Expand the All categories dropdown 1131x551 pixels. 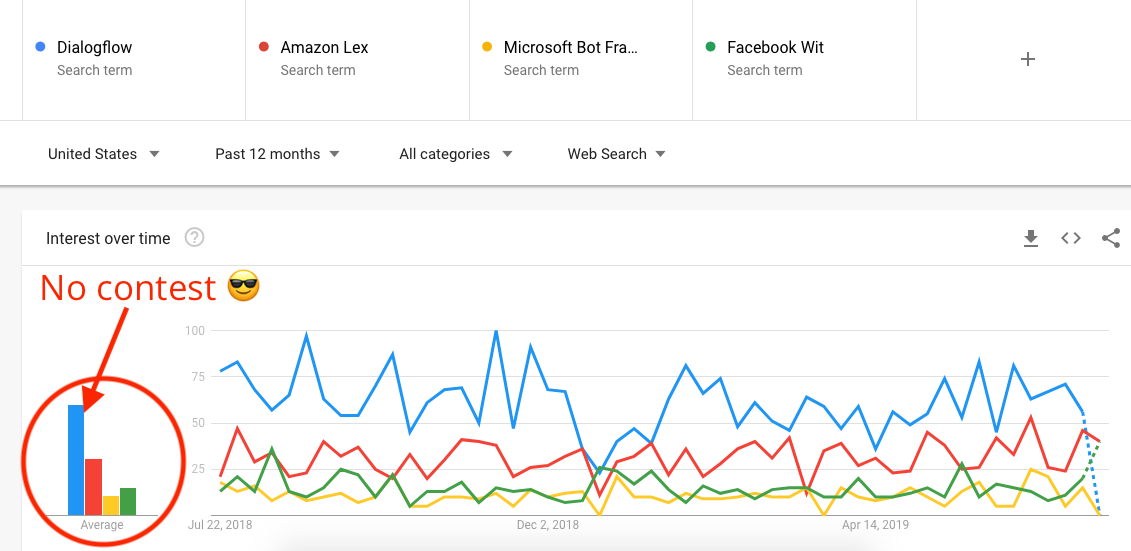pos(455,154)
